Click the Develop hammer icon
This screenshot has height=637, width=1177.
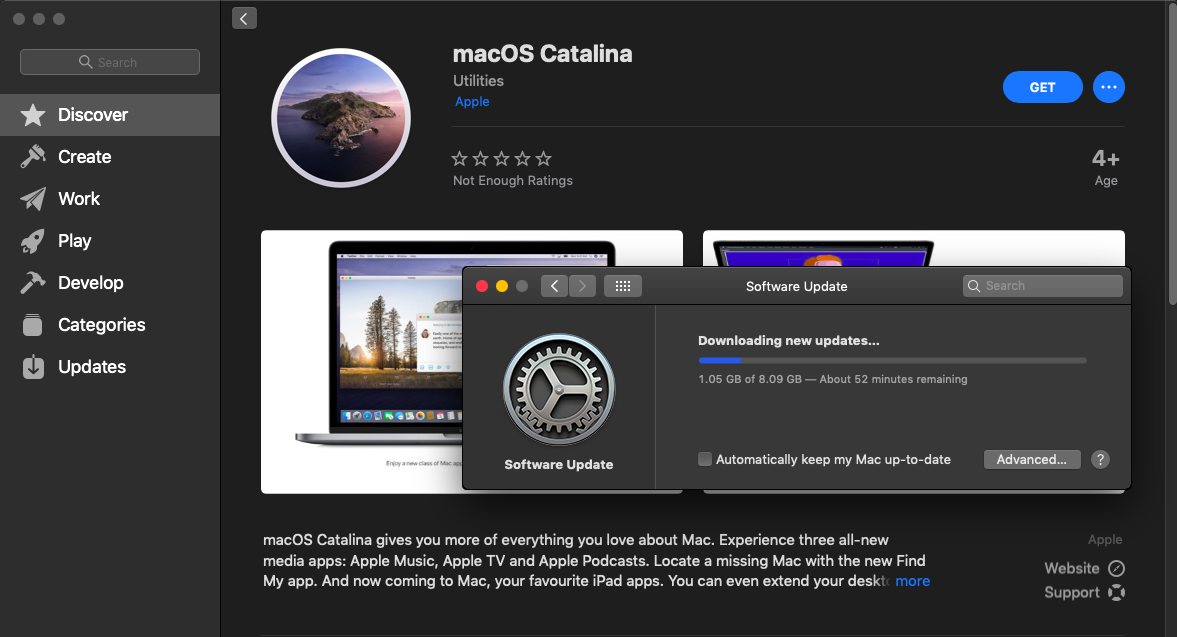tap(33, 283)
